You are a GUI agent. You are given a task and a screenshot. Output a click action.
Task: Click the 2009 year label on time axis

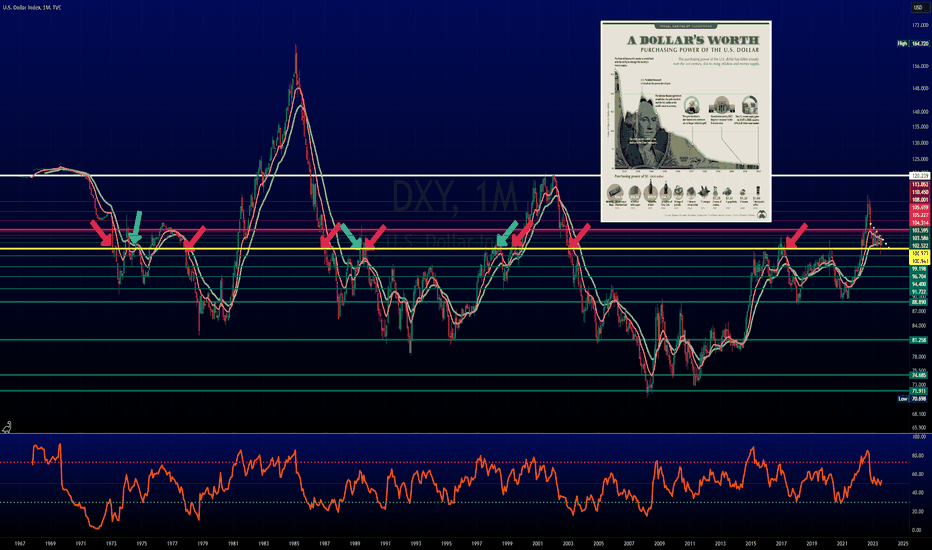659,543
